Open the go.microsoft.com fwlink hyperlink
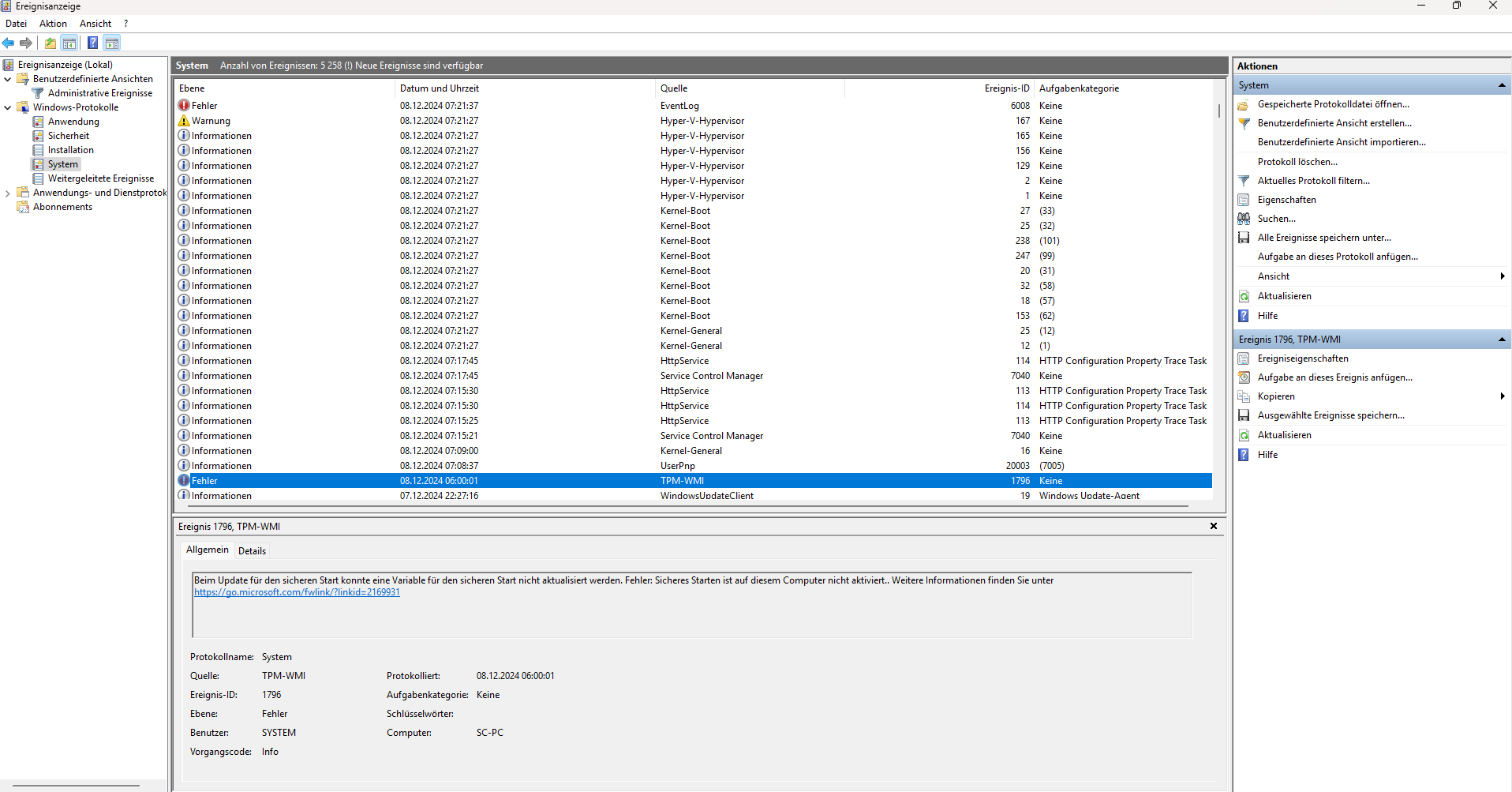This screenshot has height=792, width=1512. tap(298, 592)
